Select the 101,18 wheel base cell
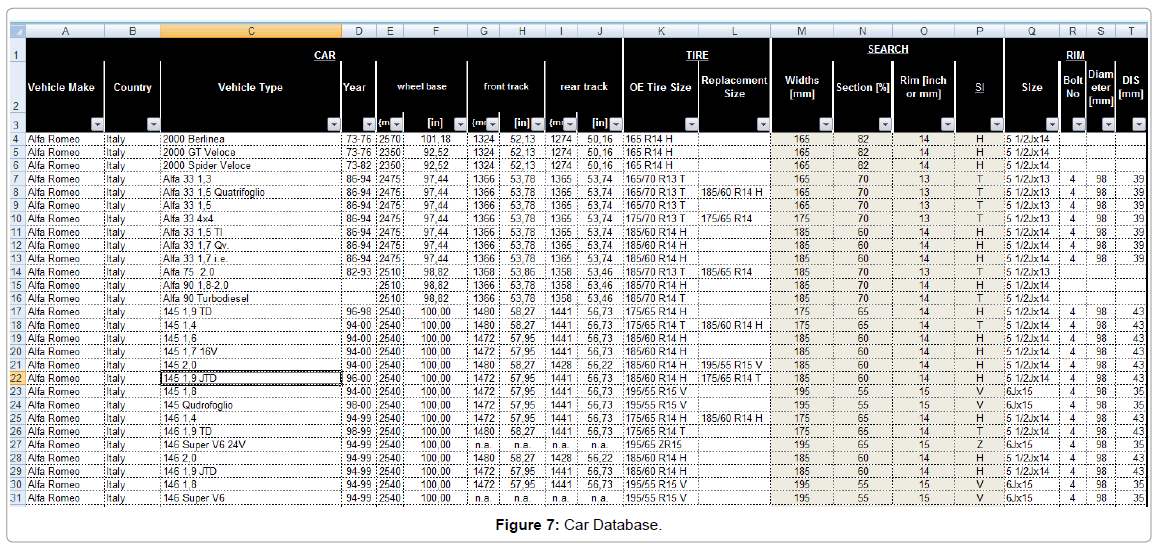Screen dimensions: 1159x548 tap(435, 138)
